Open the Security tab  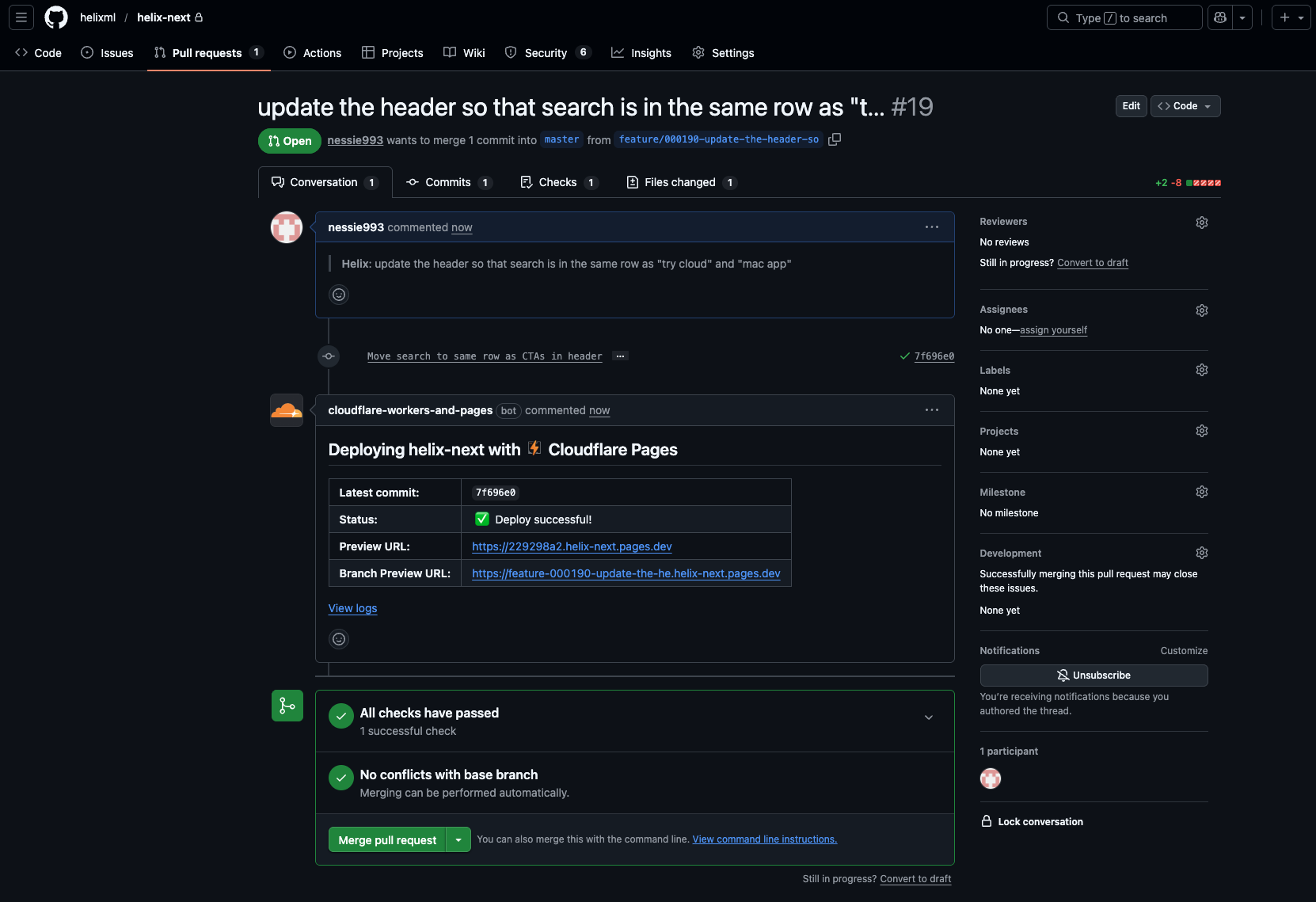click(546, 53)
